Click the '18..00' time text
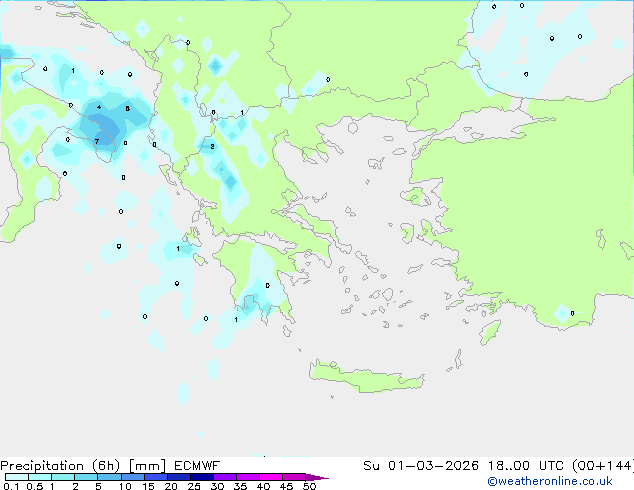This screenshot has height=490, width=634. point(508,466)
